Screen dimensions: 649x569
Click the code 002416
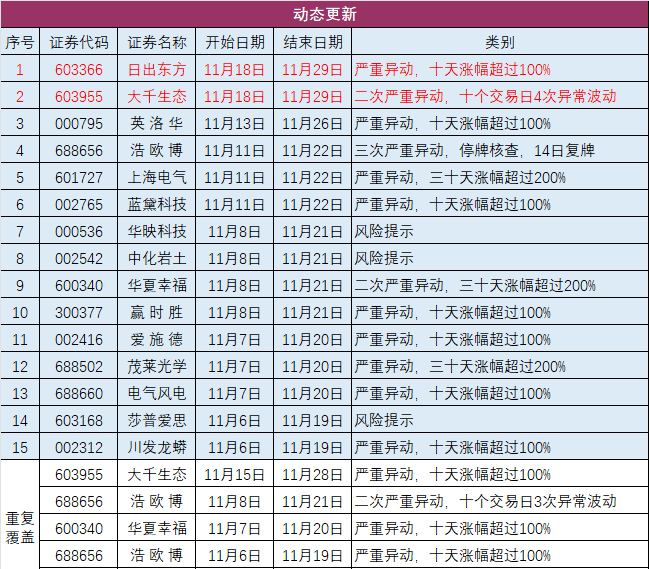pyautogui.click(x=79, y=340)
